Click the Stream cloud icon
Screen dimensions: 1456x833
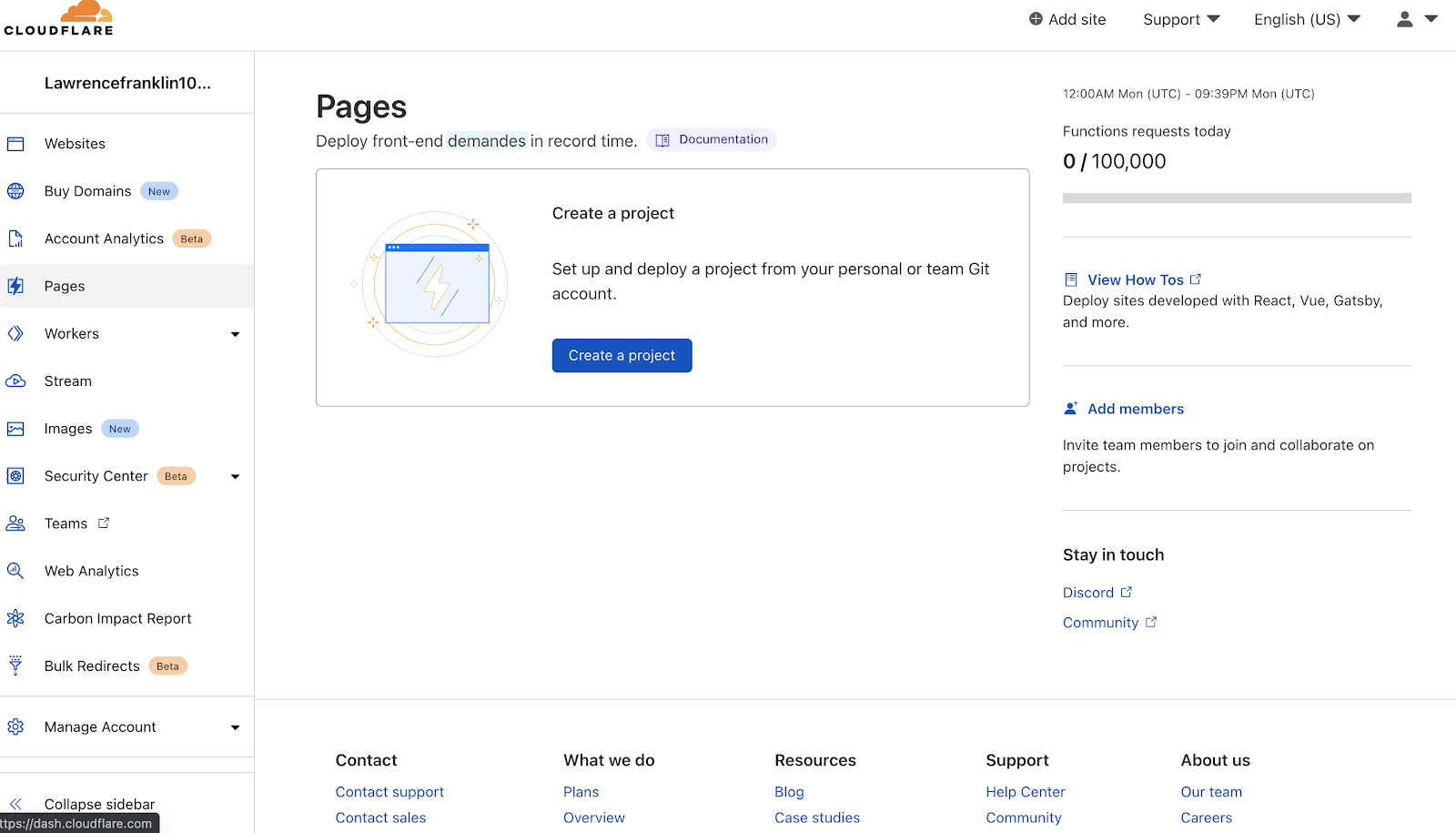click(x=15, y=381)
